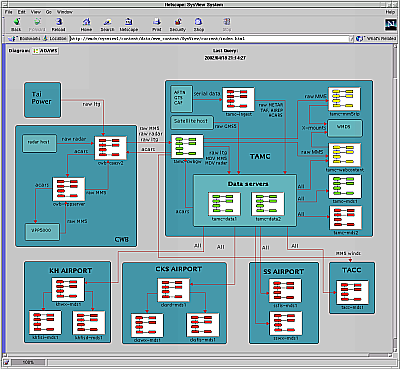This screenshot has width=400, height=369.
Task: Select lower-left KH AIRPORT host icon
Action: (45, 322)
